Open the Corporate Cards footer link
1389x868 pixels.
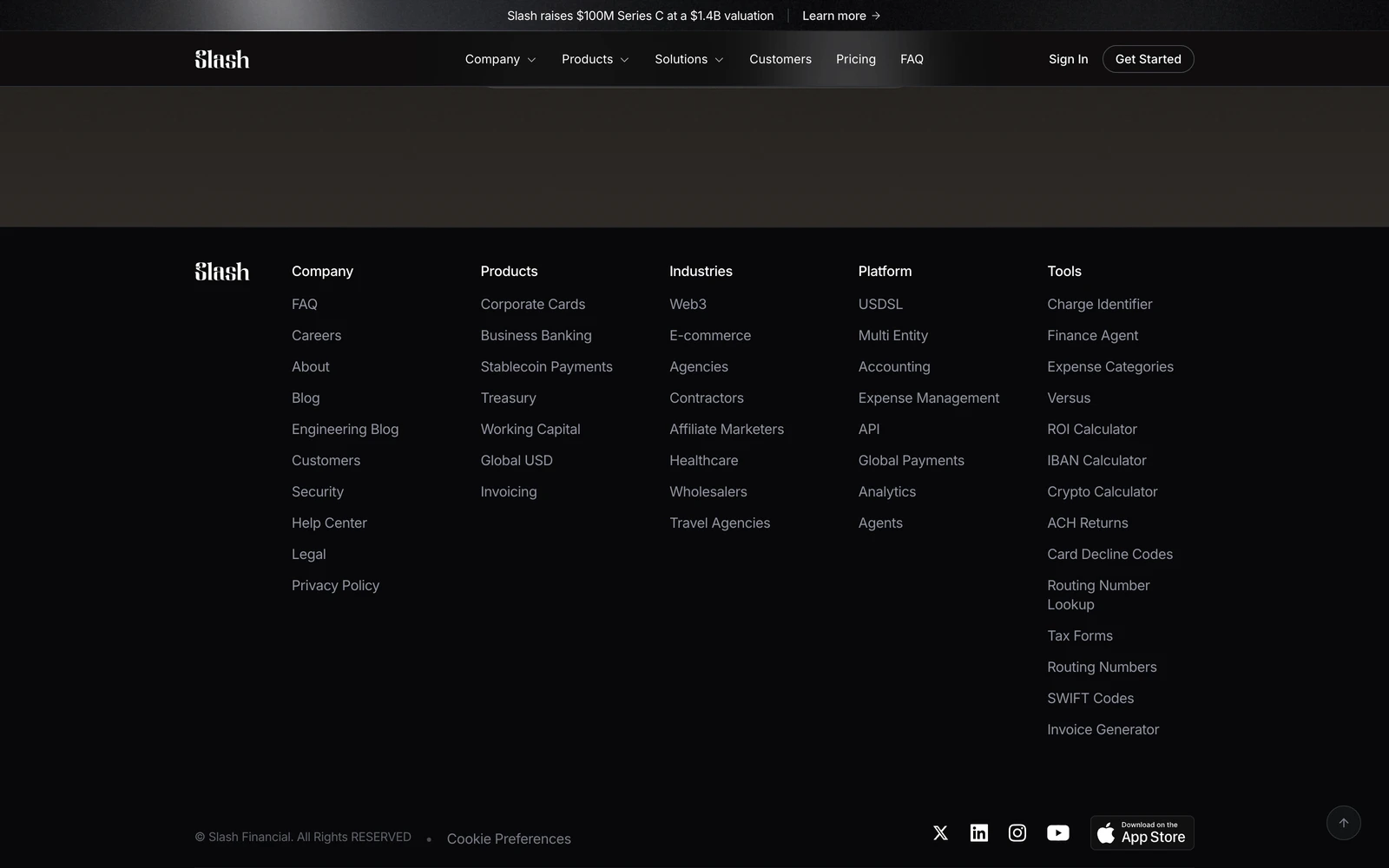point(533,304)
